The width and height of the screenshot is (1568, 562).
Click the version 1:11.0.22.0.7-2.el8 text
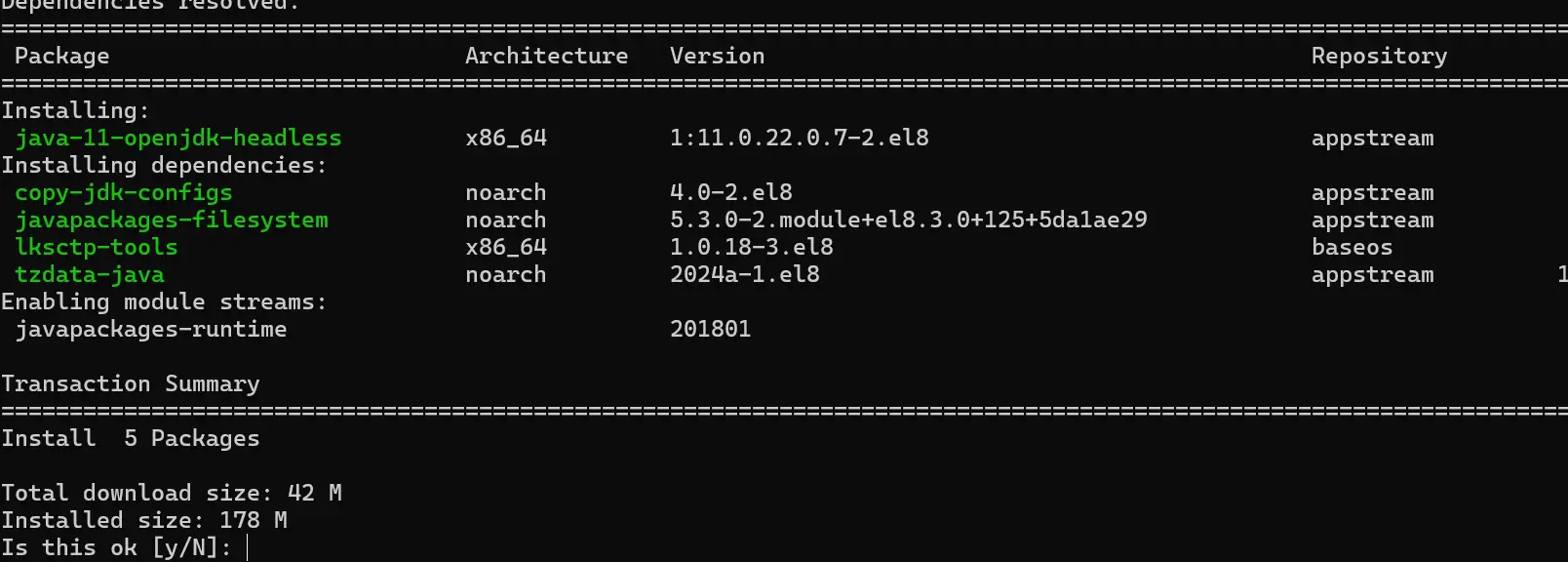point(800,139)
